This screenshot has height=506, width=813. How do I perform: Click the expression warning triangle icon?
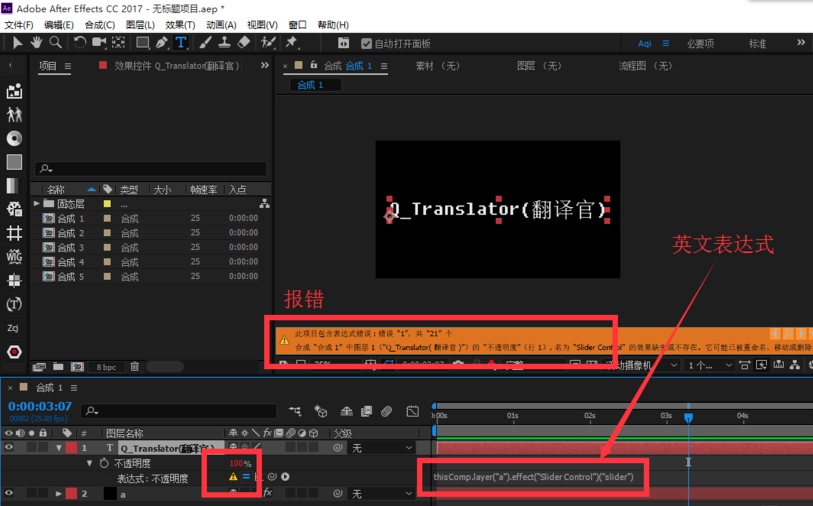click(233, 476)
